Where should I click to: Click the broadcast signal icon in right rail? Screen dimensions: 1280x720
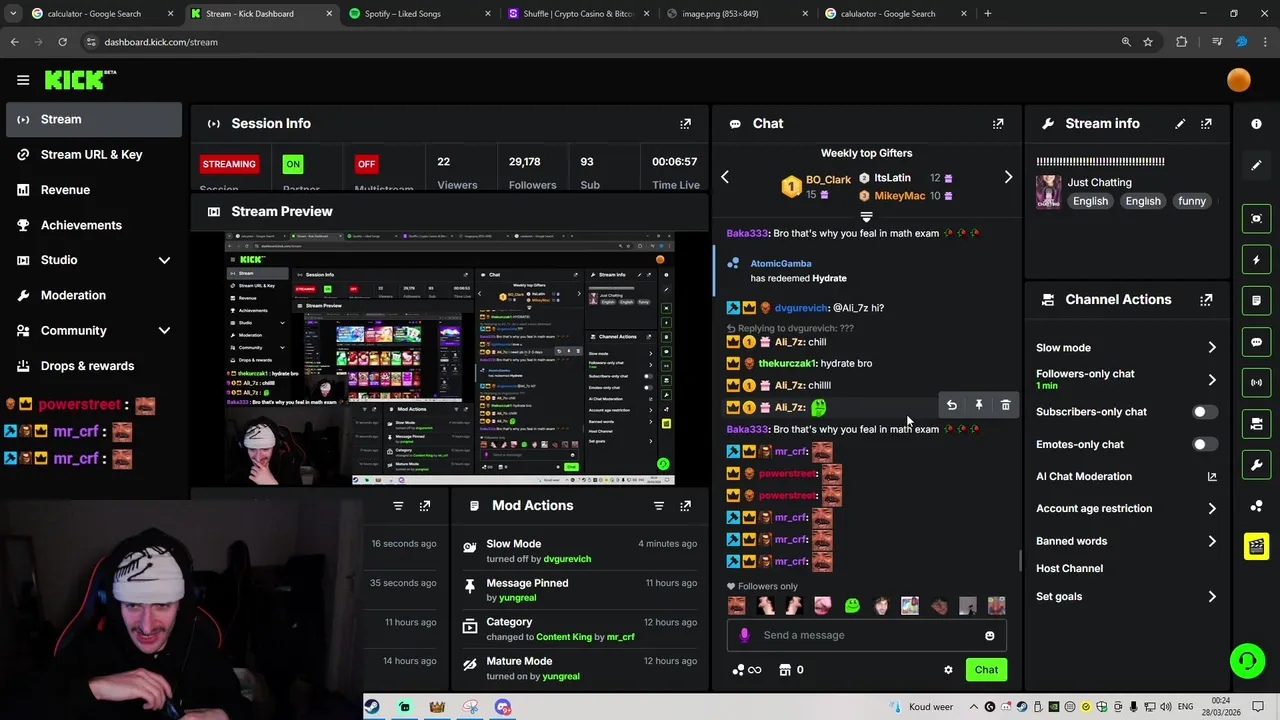1256,382
